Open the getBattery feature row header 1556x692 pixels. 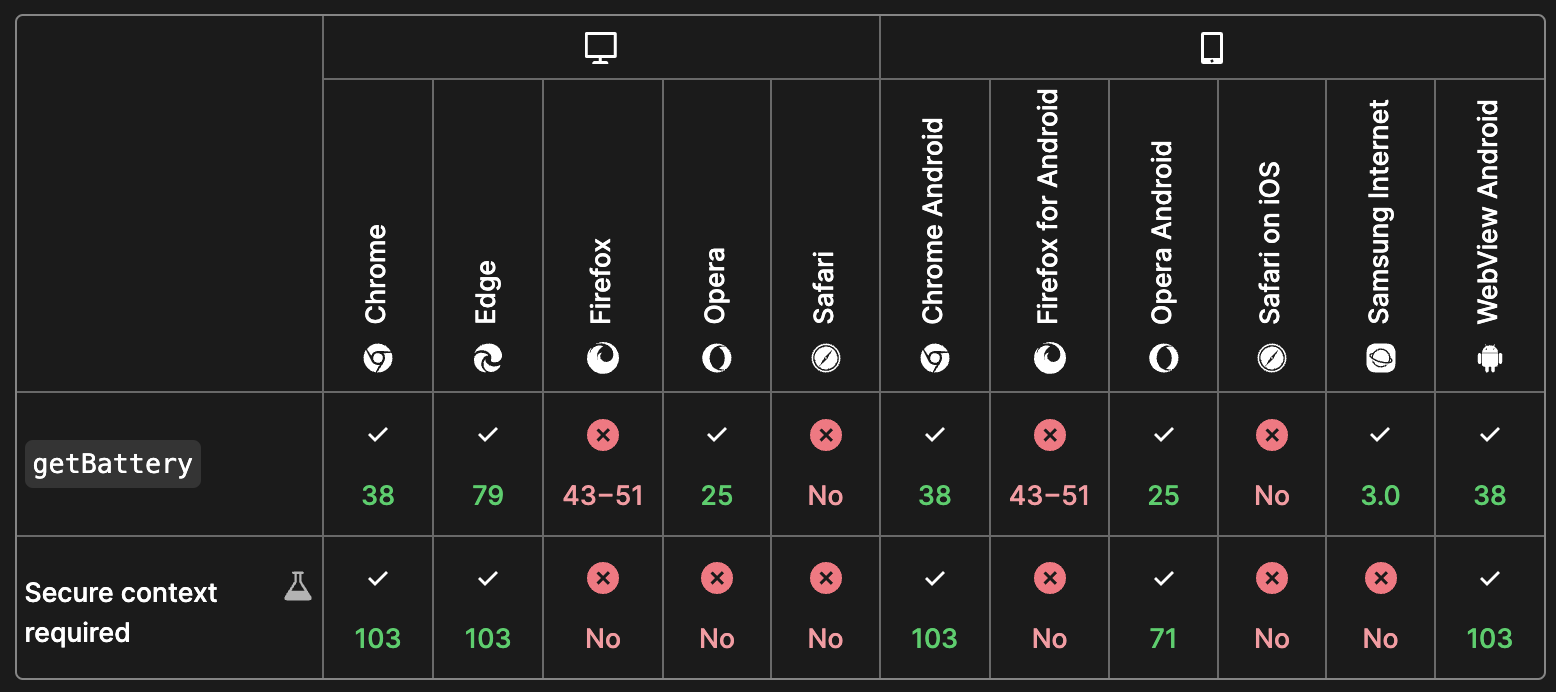pyautogui.click(x=113, y=464)
